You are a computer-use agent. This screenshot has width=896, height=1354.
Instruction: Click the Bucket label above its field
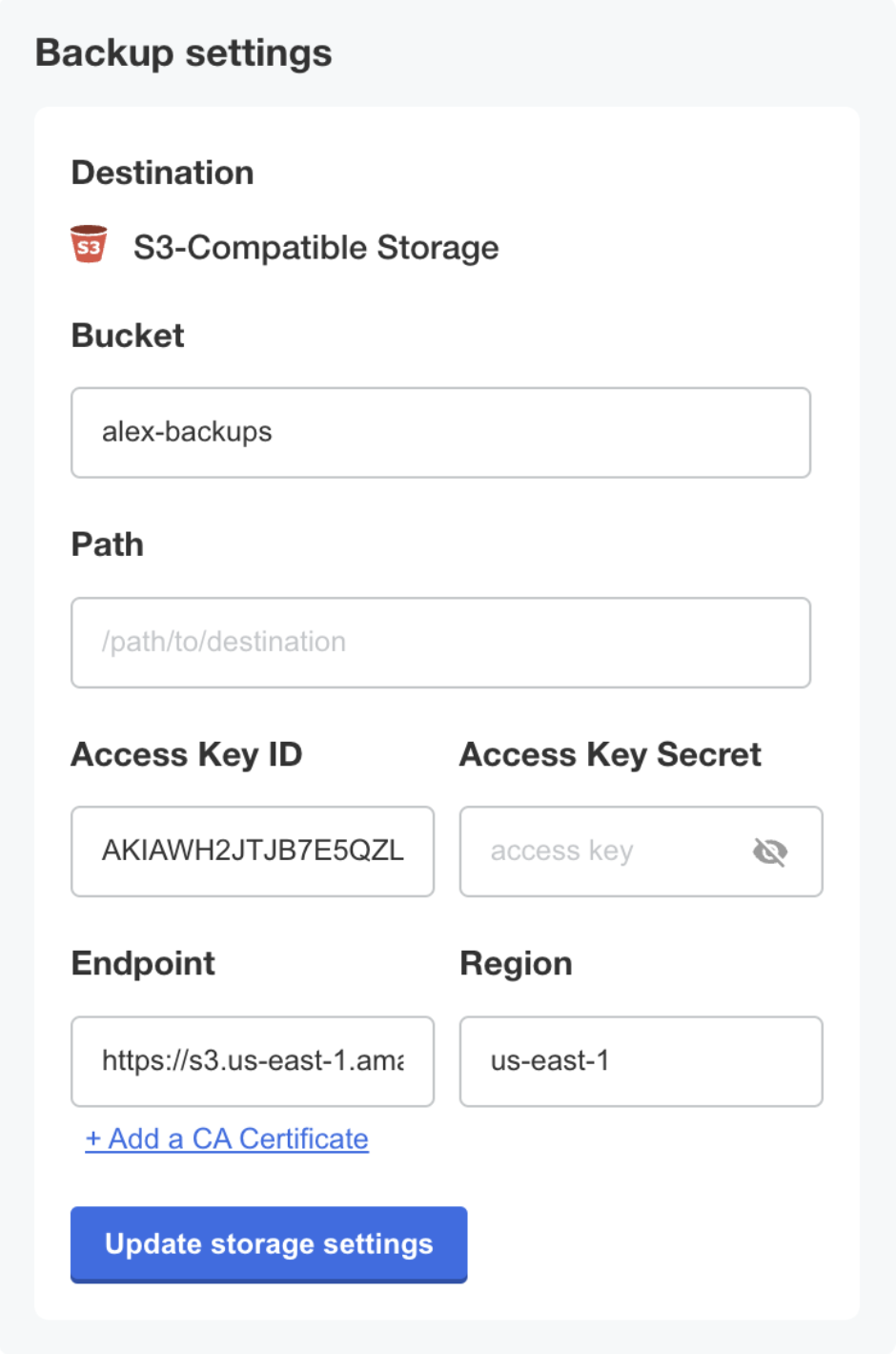coord(127,335)
